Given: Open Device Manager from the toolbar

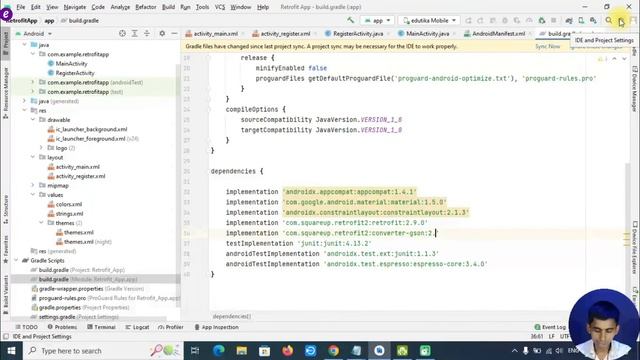Looking at the screenshot, I should tap(581, 20).
